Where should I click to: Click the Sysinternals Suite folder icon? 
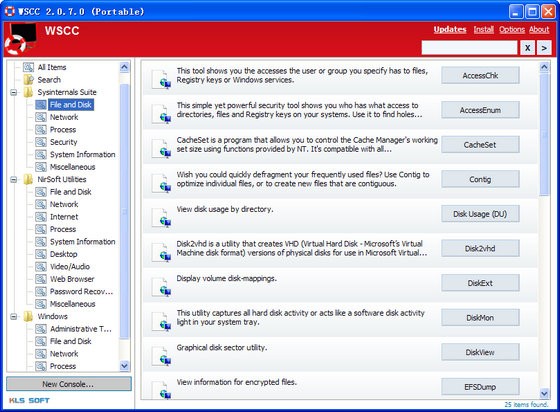(x=28, y=92)
